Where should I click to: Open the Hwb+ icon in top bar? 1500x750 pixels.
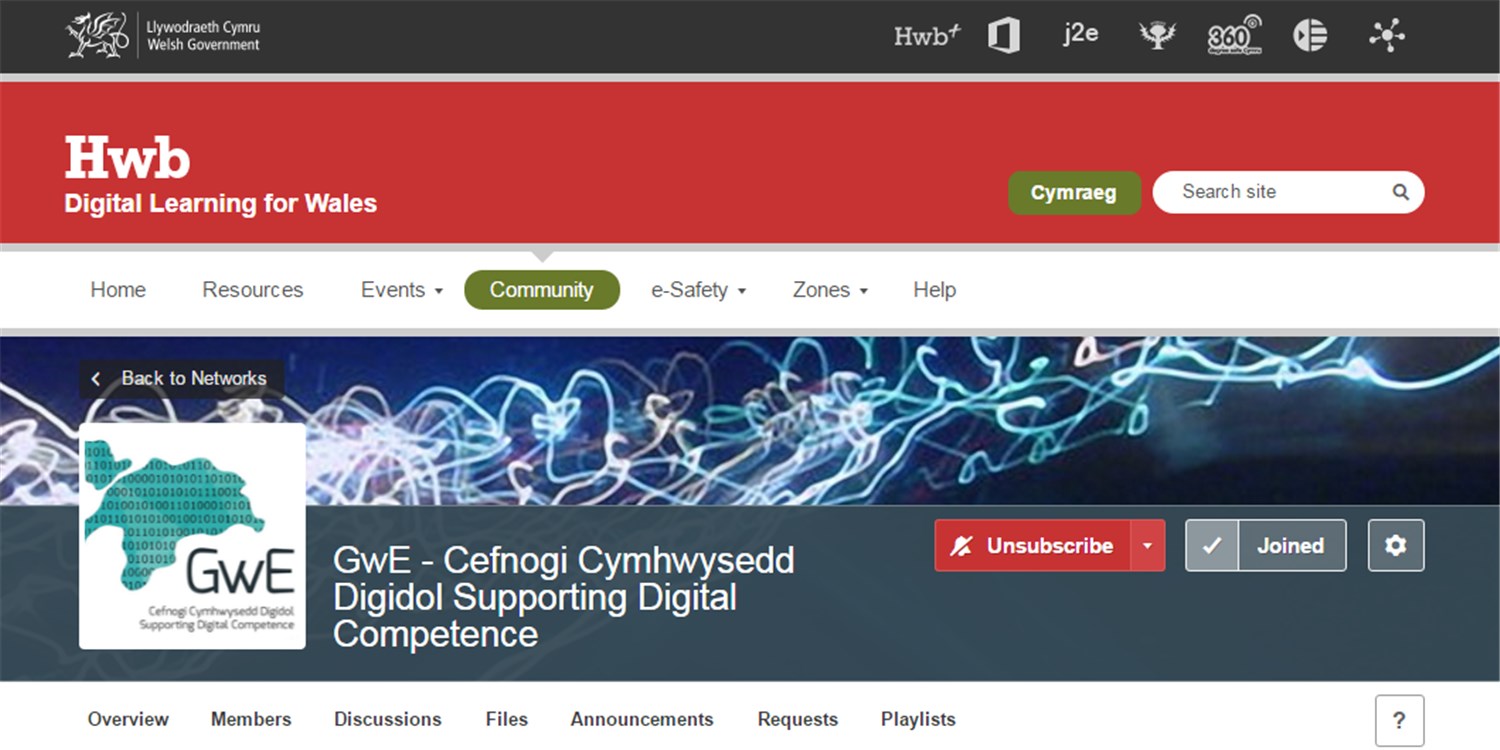click(926, 36)
